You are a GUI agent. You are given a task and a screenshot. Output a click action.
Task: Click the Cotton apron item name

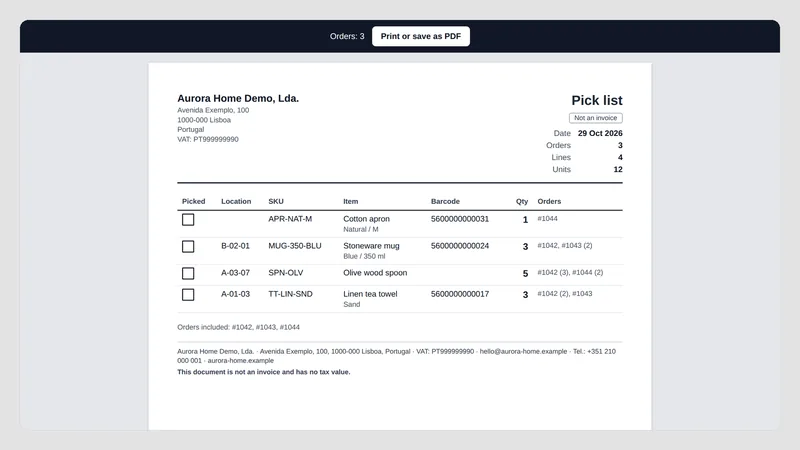[x=366, y=219]
